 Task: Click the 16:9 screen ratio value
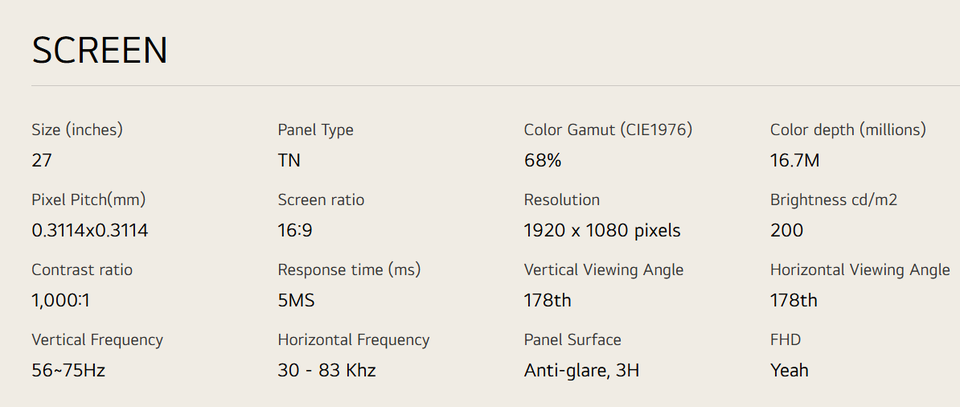[x=295, y=230]
